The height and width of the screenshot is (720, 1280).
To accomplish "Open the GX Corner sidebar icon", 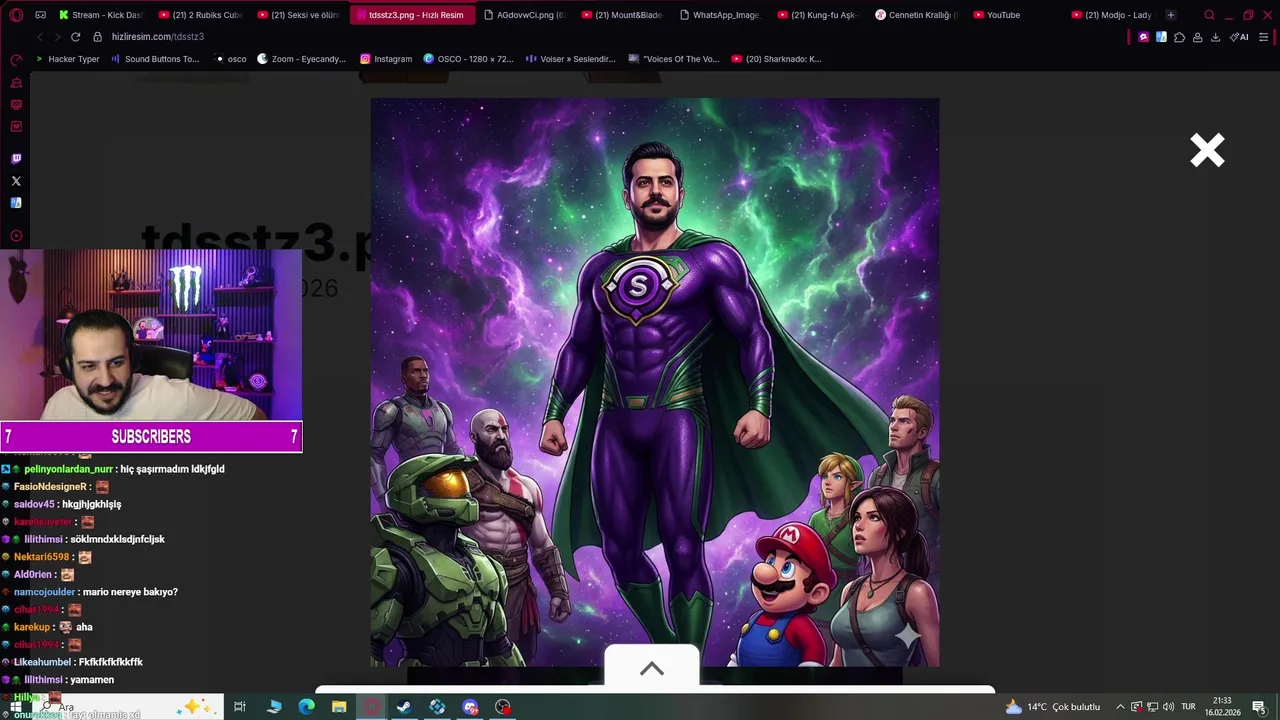I will [16, 105].
